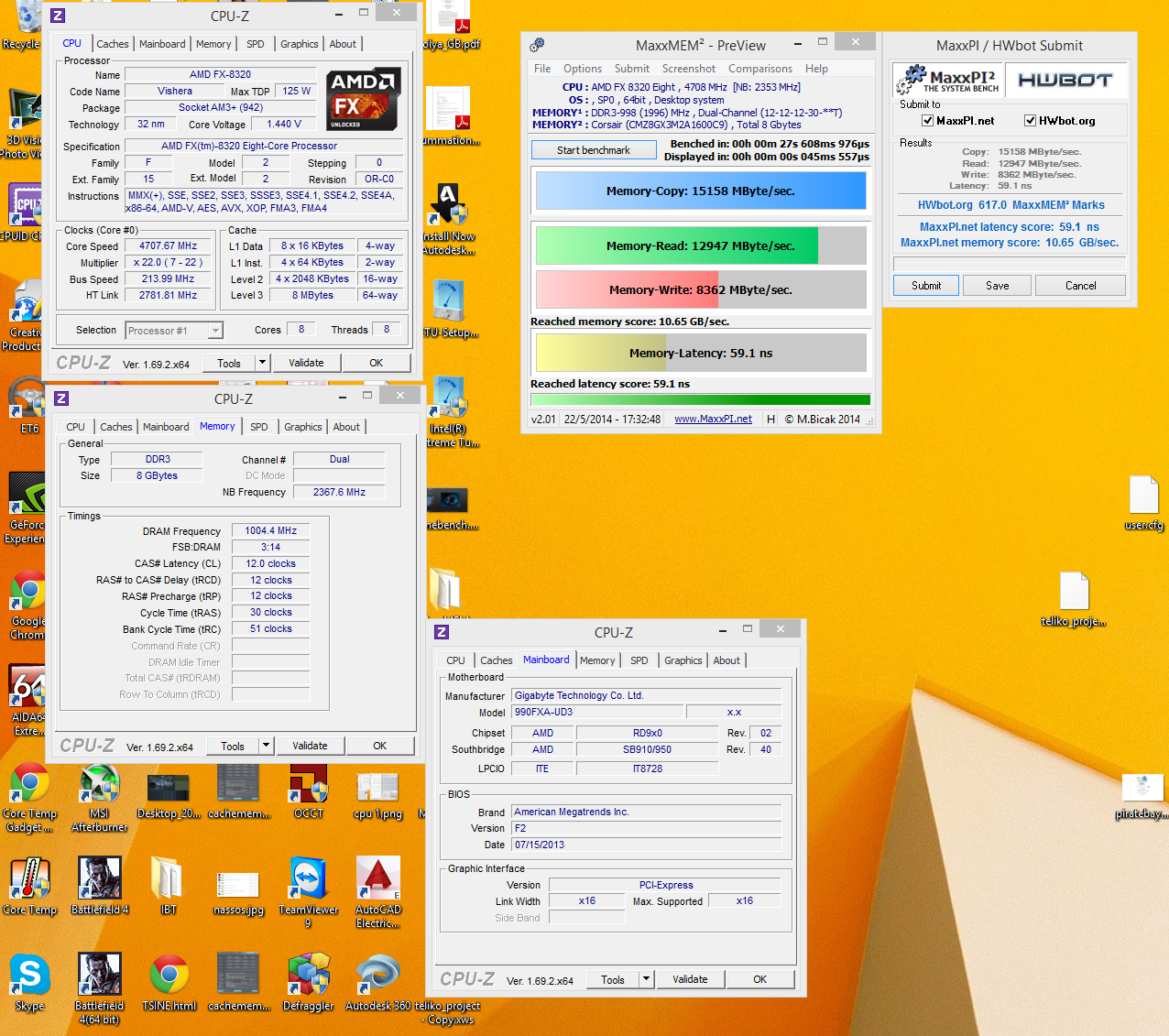
Task: Switch to Graphics tab in CPU-Z Memory window
Action: [x=303, y=427]
